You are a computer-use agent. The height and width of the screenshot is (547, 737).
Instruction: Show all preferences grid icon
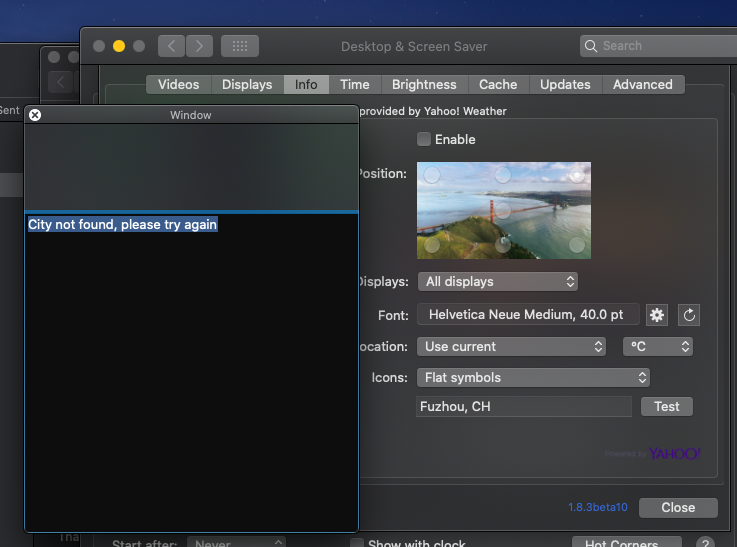click(240, 46)
